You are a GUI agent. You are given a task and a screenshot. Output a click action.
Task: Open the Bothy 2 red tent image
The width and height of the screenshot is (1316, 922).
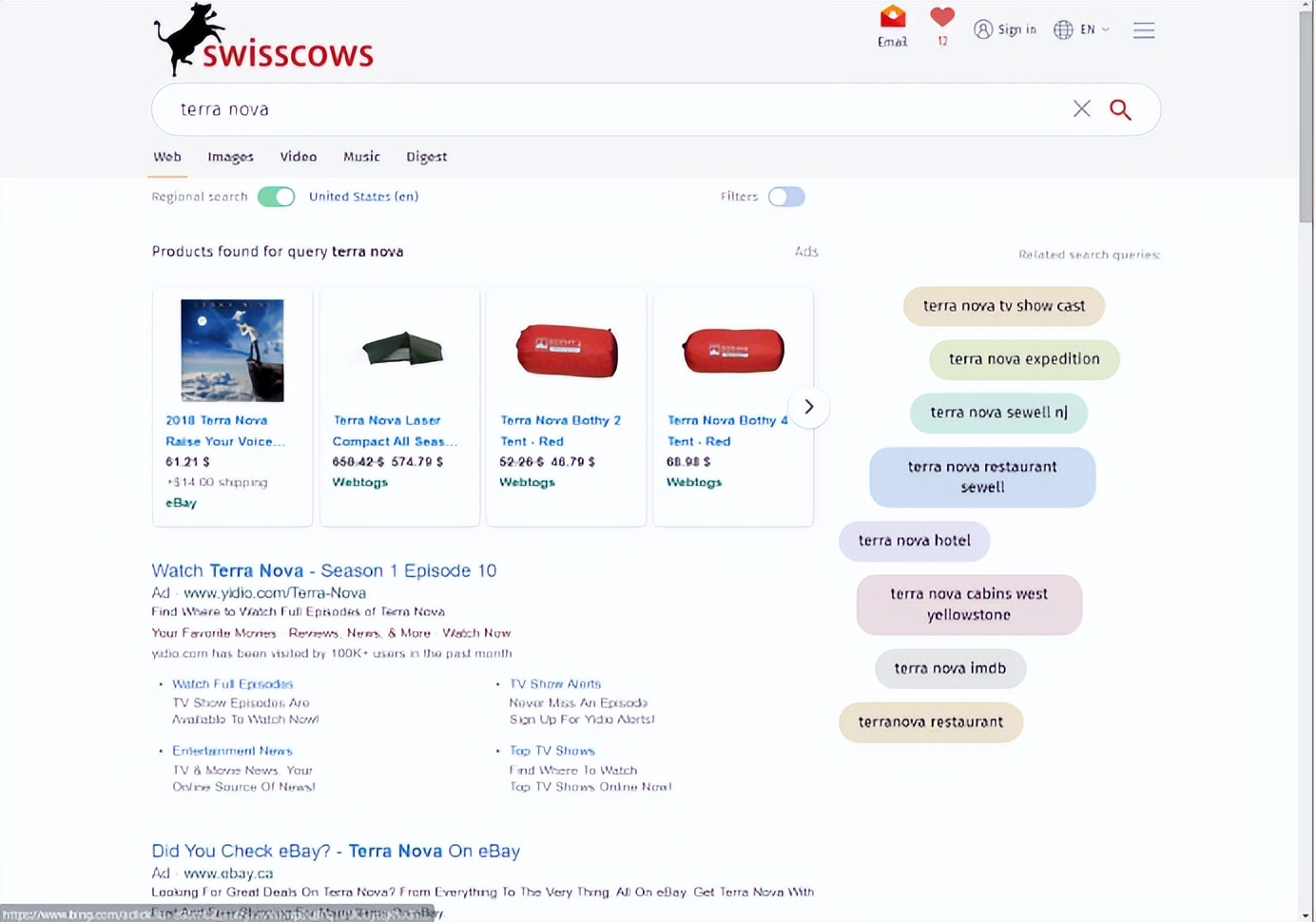click(x=568, y=350)
